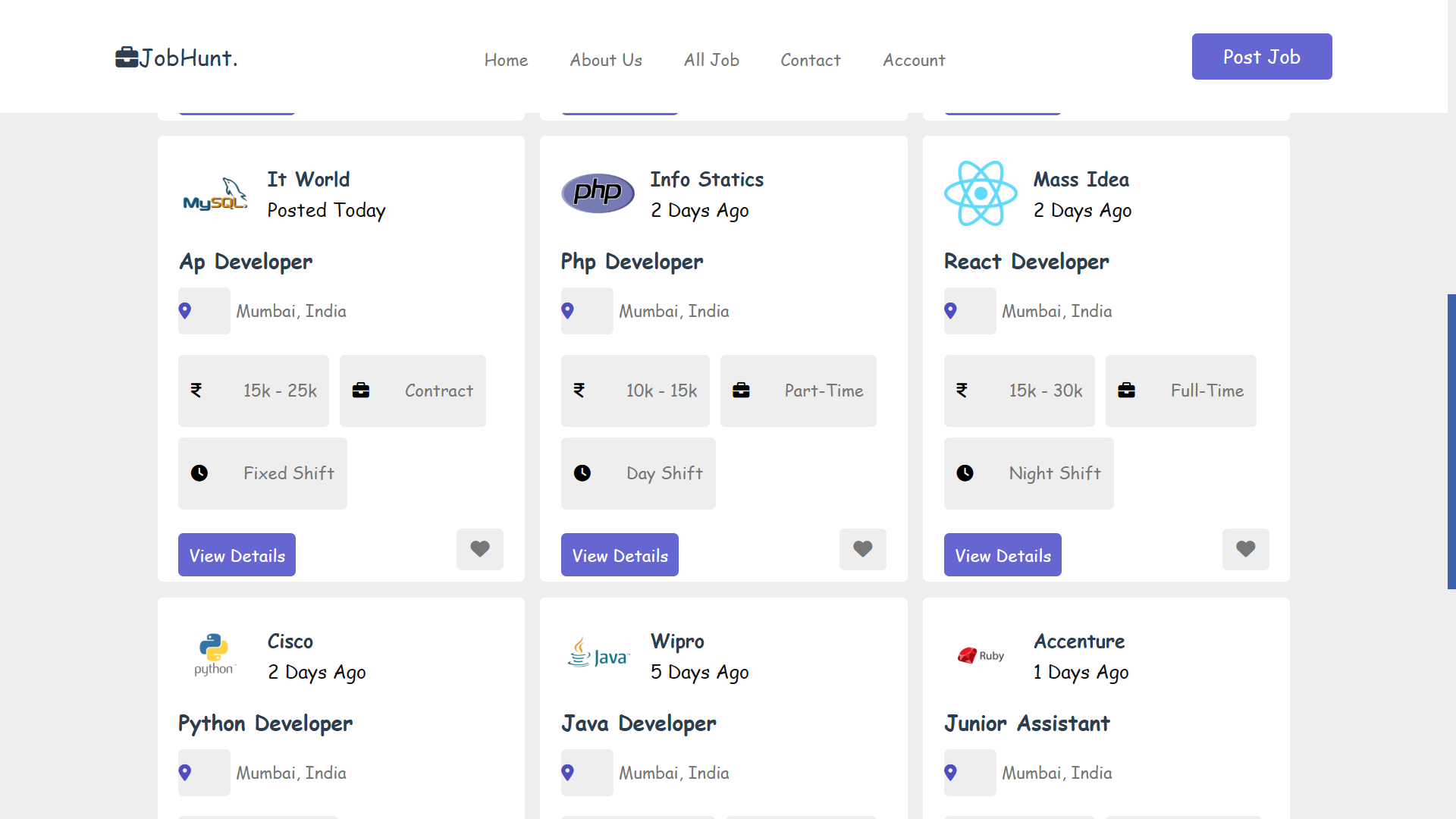Viewport: 1456px width, 819px height.
Task: Click clock icon beside Night Shift
Action: [x=965, y=473]
